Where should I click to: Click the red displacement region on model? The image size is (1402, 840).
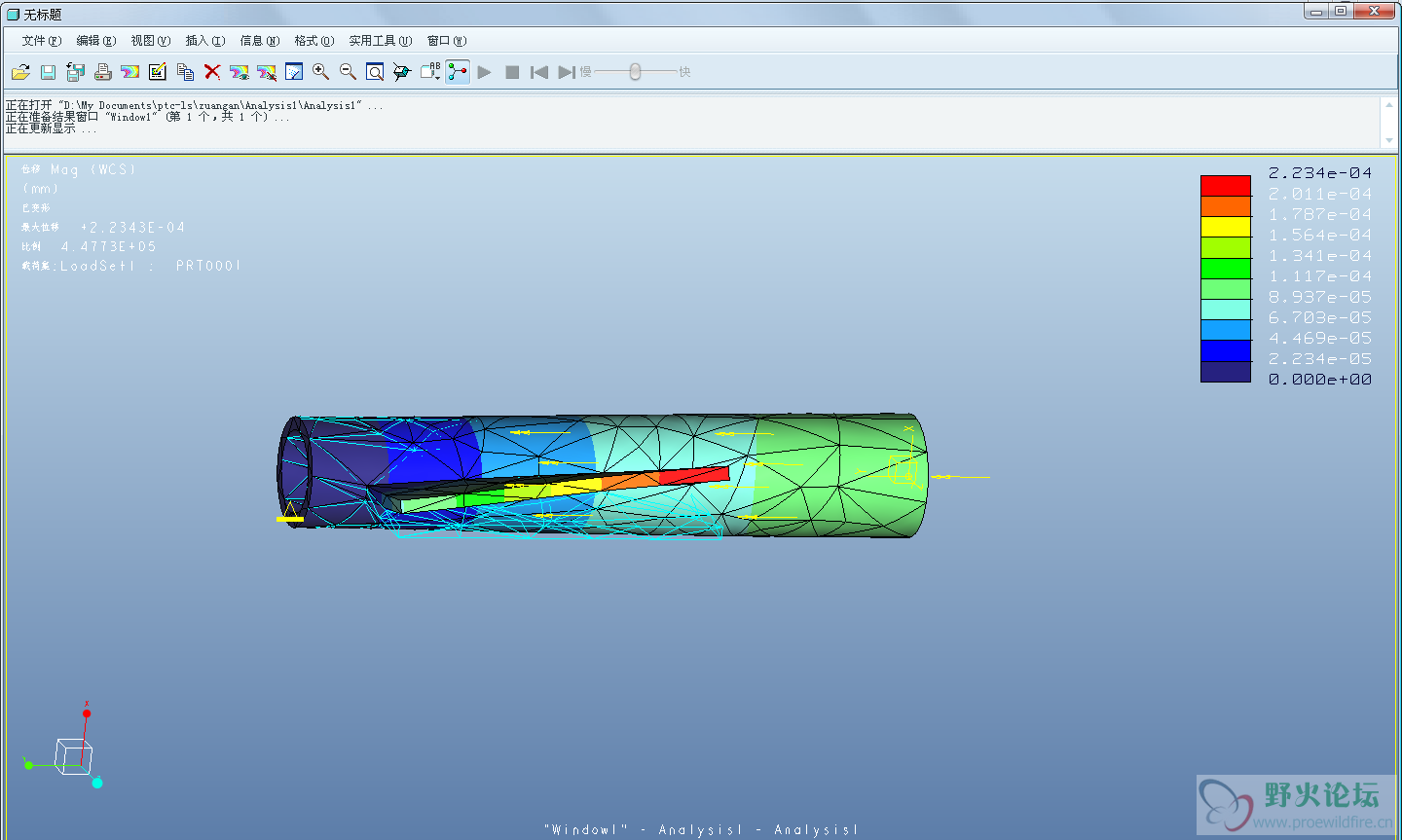tap(693, 475)
